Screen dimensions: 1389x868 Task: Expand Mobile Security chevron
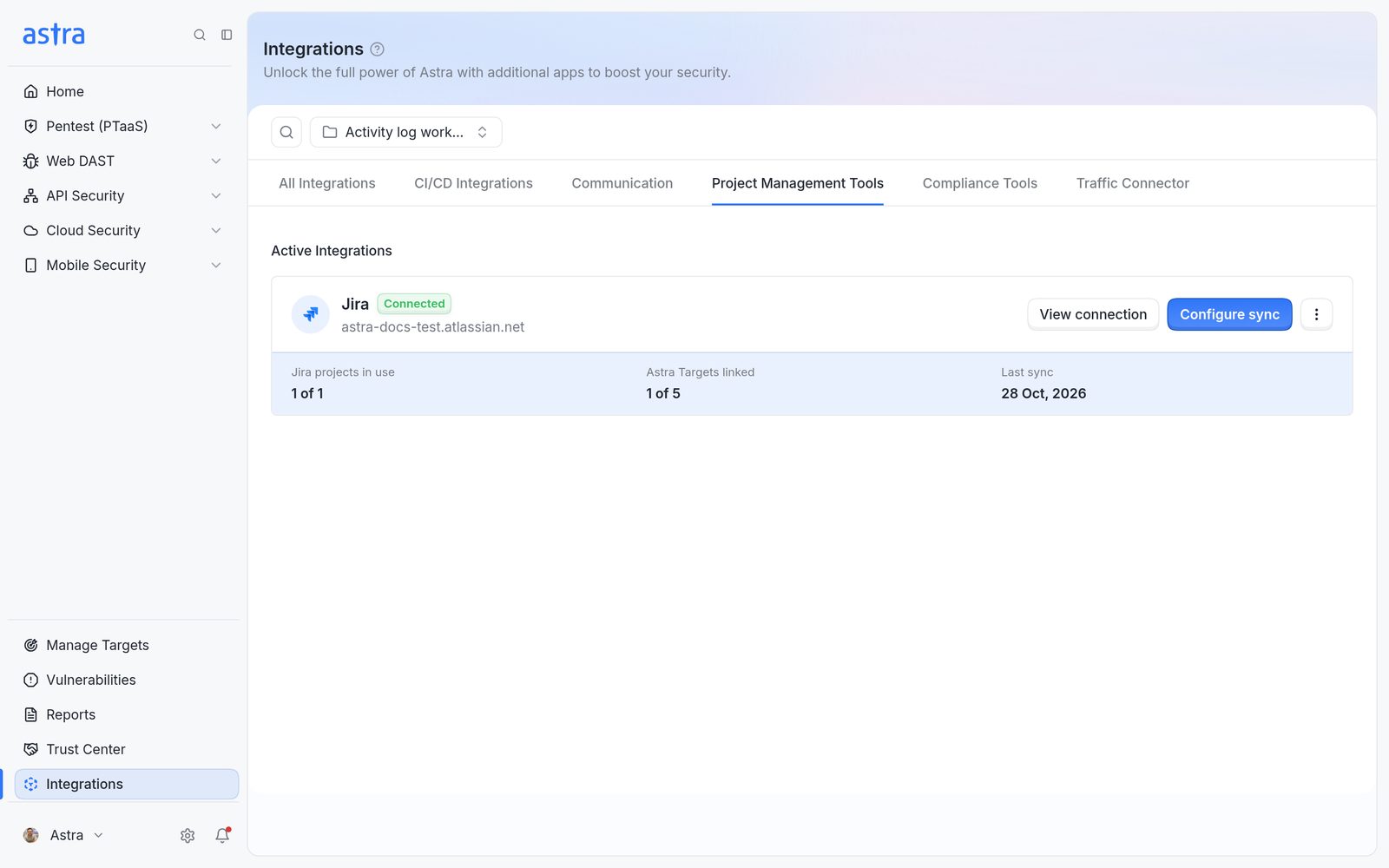(x=216, y=266)
